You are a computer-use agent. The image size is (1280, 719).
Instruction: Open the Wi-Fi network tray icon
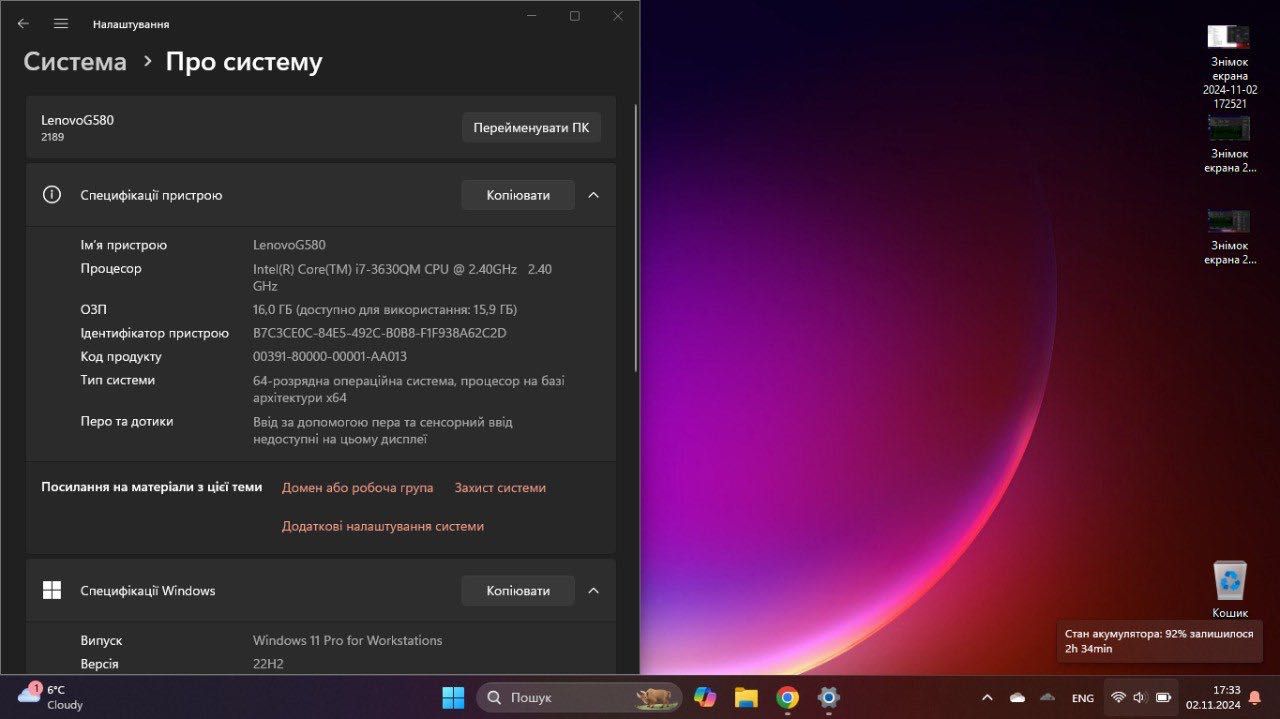pyautogui.click(x=1118, y=697)
